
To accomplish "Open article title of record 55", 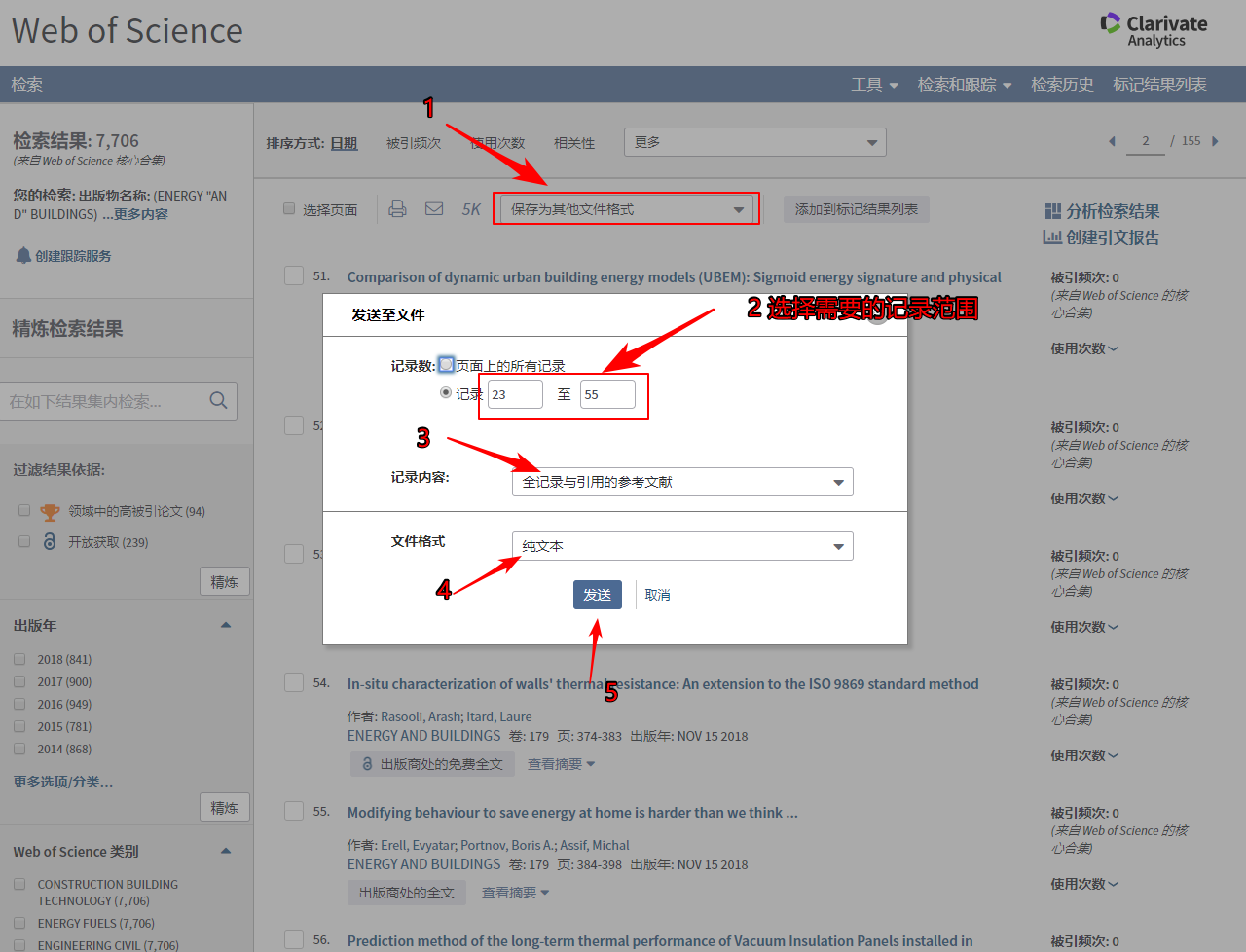I will click(572, 813).
